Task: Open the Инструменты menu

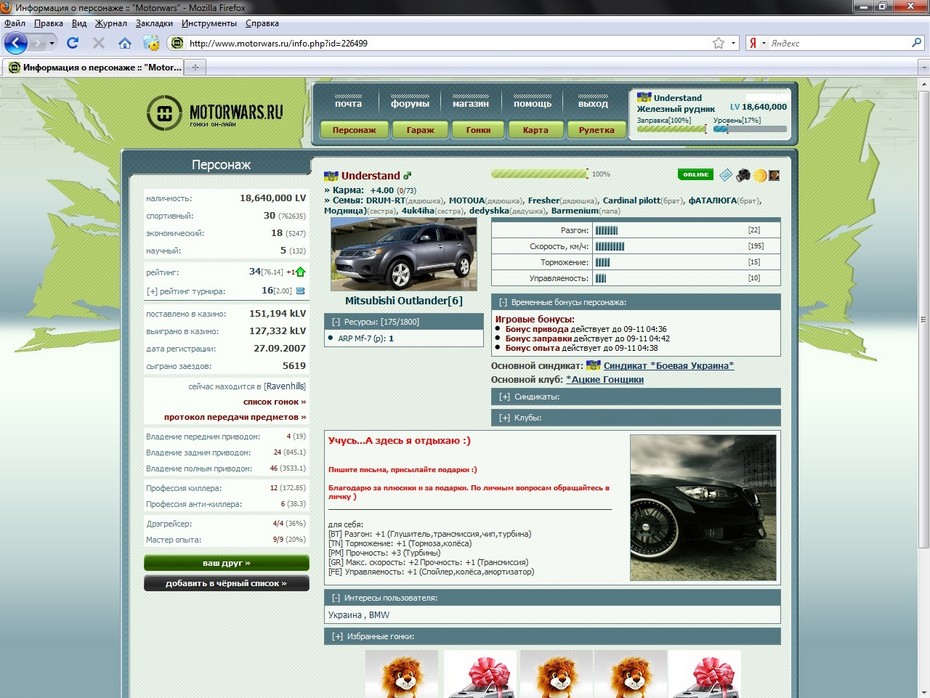Action: tap(209, 23)
